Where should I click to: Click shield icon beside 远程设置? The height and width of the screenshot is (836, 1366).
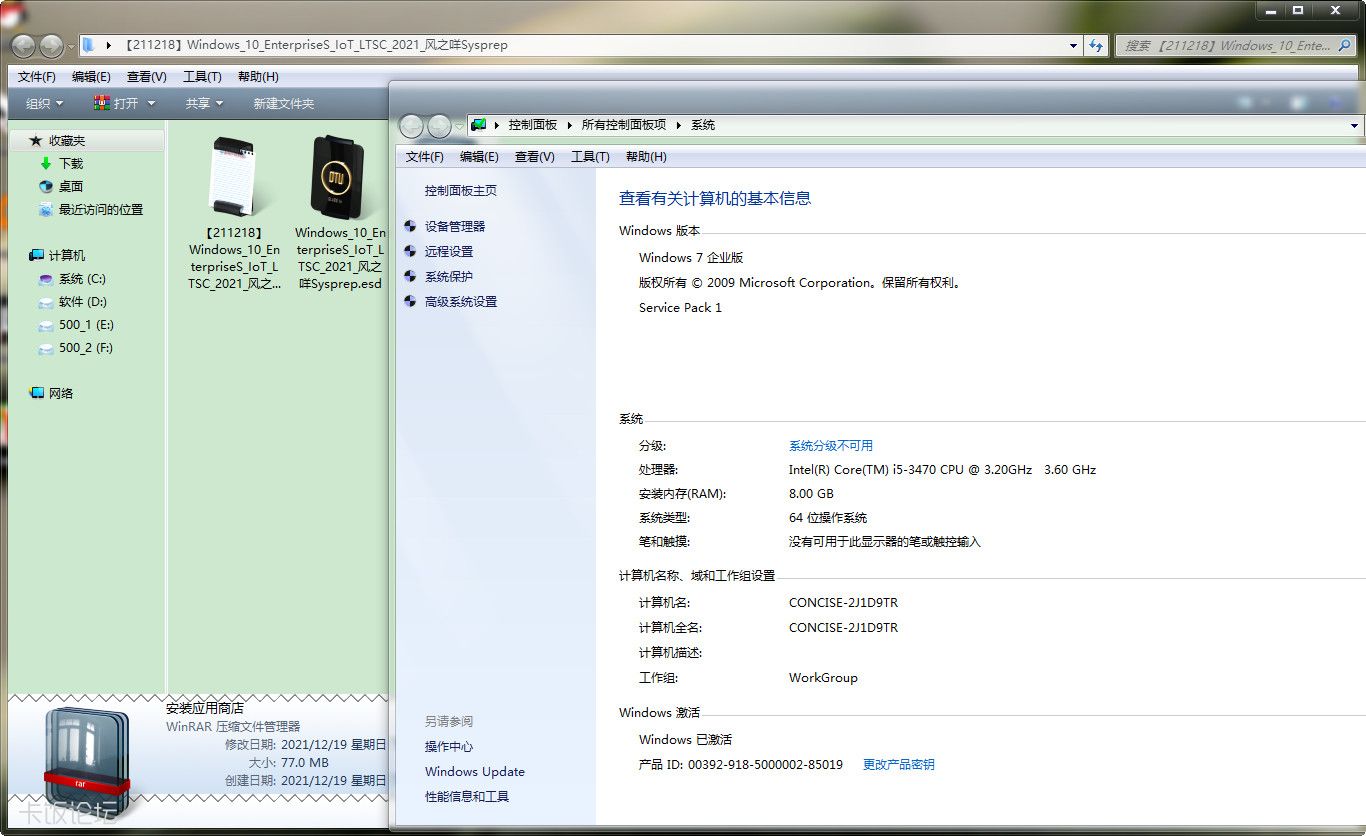pyautogui.click(x=410, y=251)
